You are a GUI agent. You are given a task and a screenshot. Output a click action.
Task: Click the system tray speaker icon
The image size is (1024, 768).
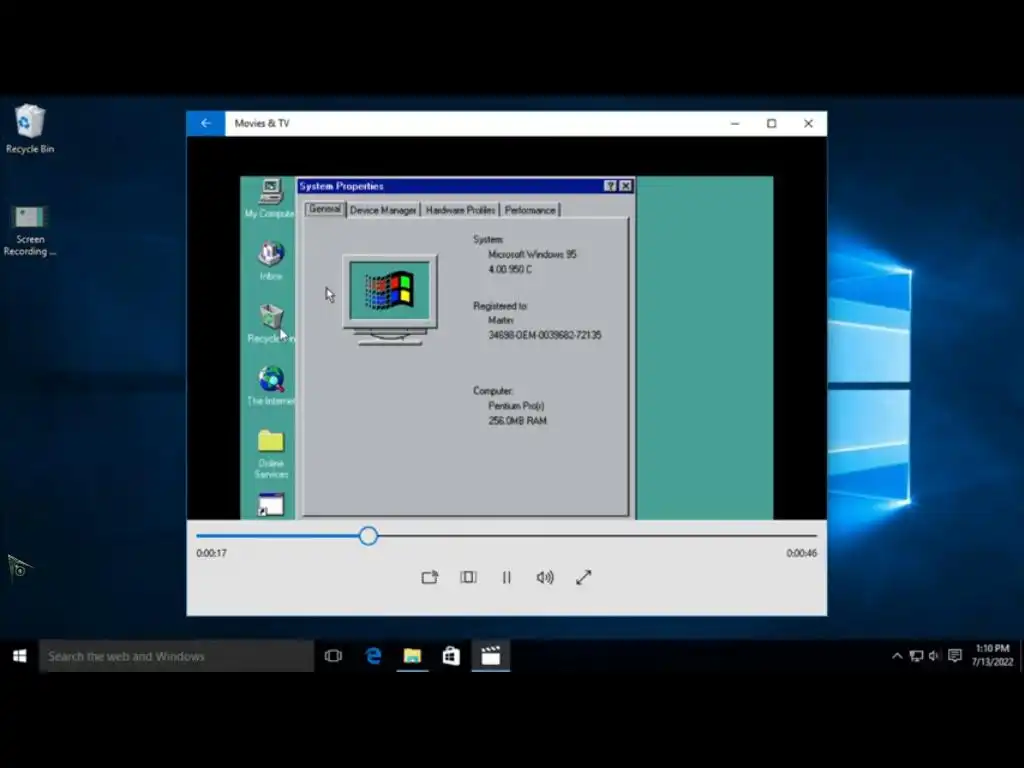pyautogui.click(x=935, y=656)
